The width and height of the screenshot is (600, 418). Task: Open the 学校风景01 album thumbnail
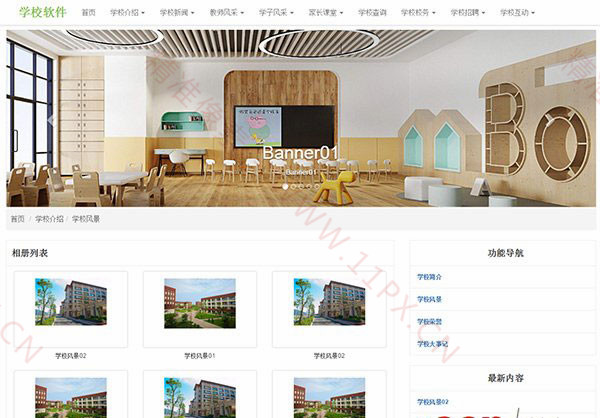click(x=200, y=303)
